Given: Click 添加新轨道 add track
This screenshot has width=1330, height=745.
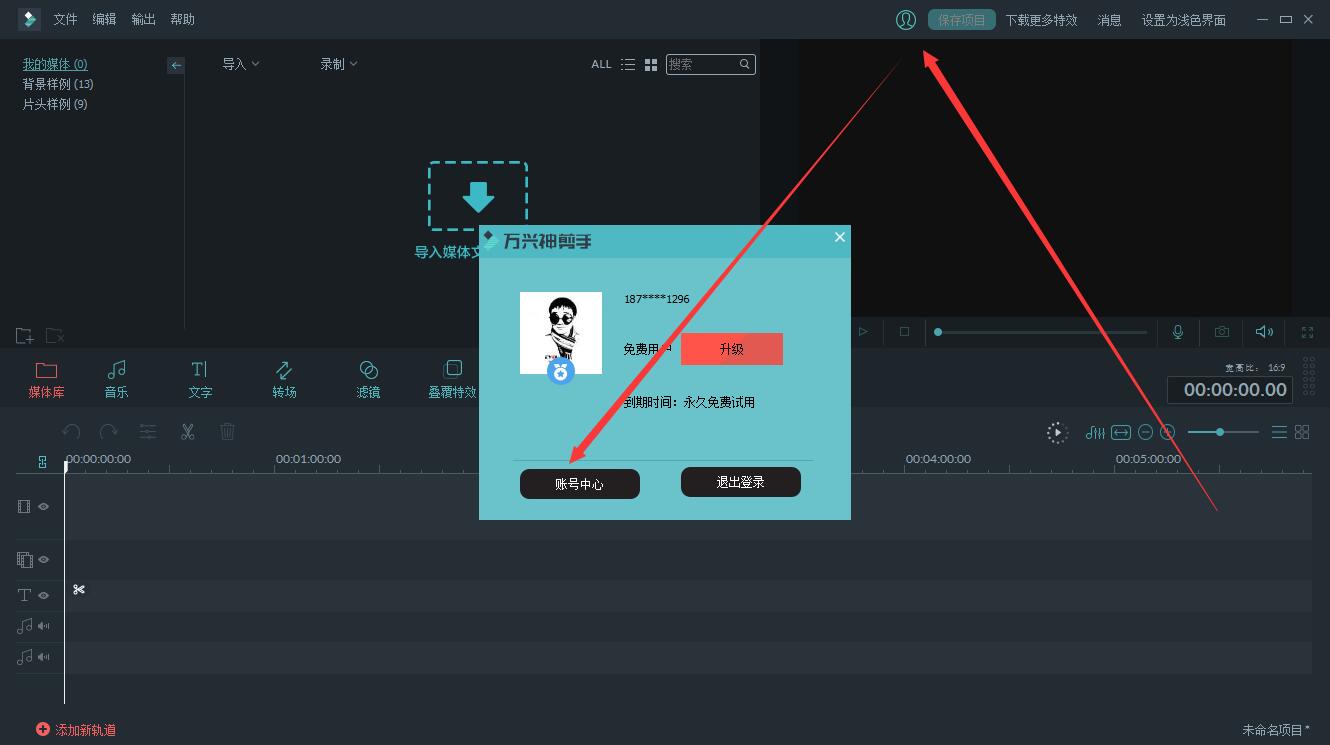Looking at the screenshot, I should [x=76, y=730].
